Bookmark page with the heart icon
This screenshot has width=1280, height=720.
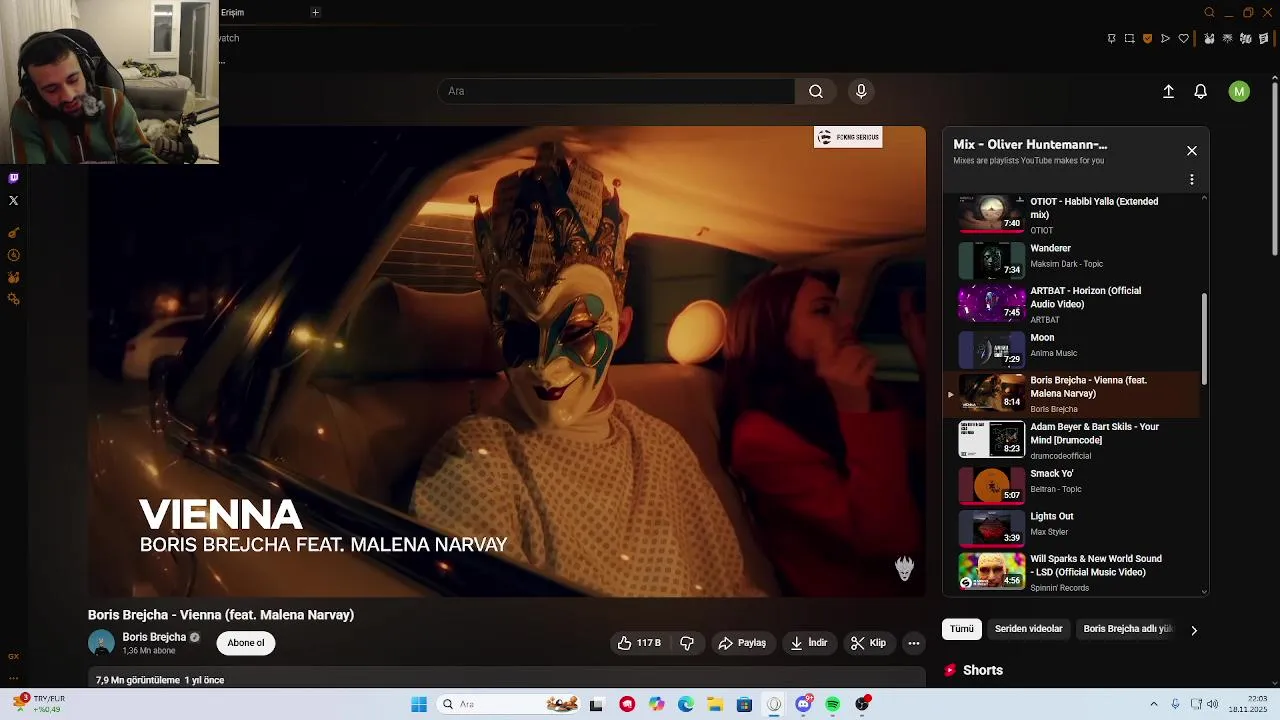(1184, 39)
